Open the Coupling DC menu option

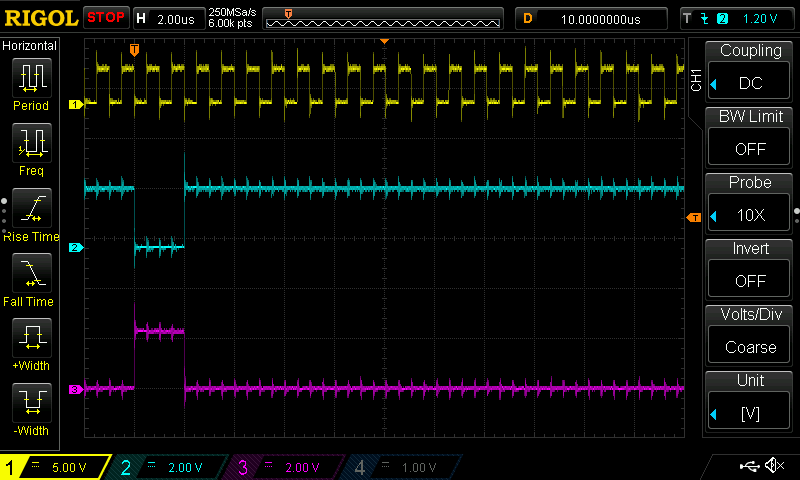point(749,81)
